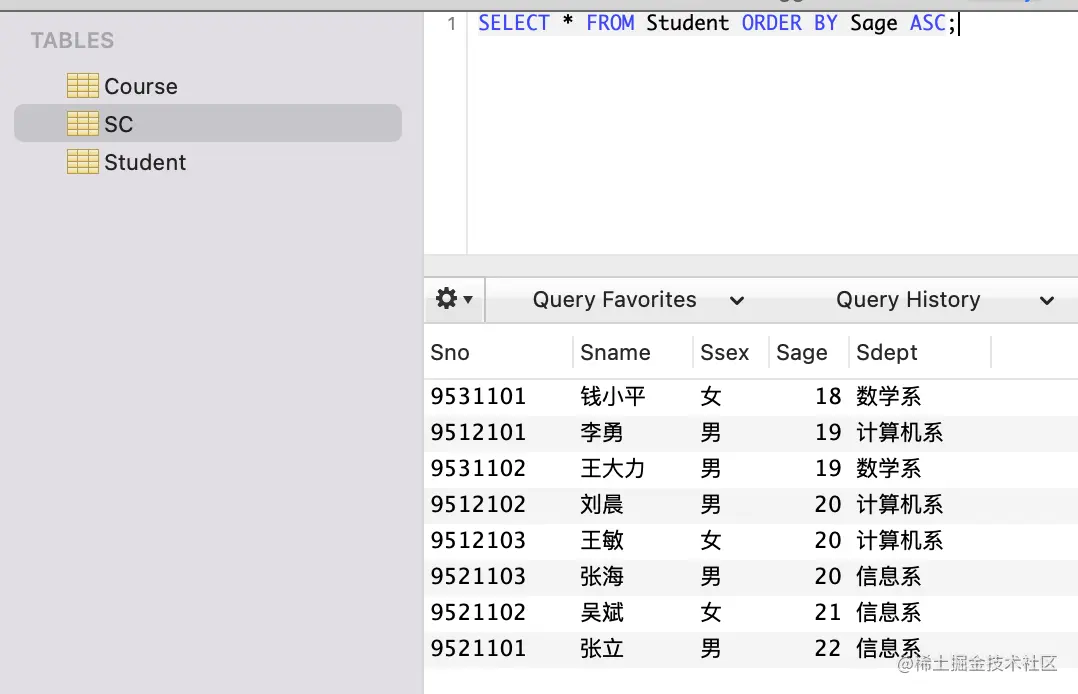
Task: Select the Student table in sidebar
Action: point(145,162)
